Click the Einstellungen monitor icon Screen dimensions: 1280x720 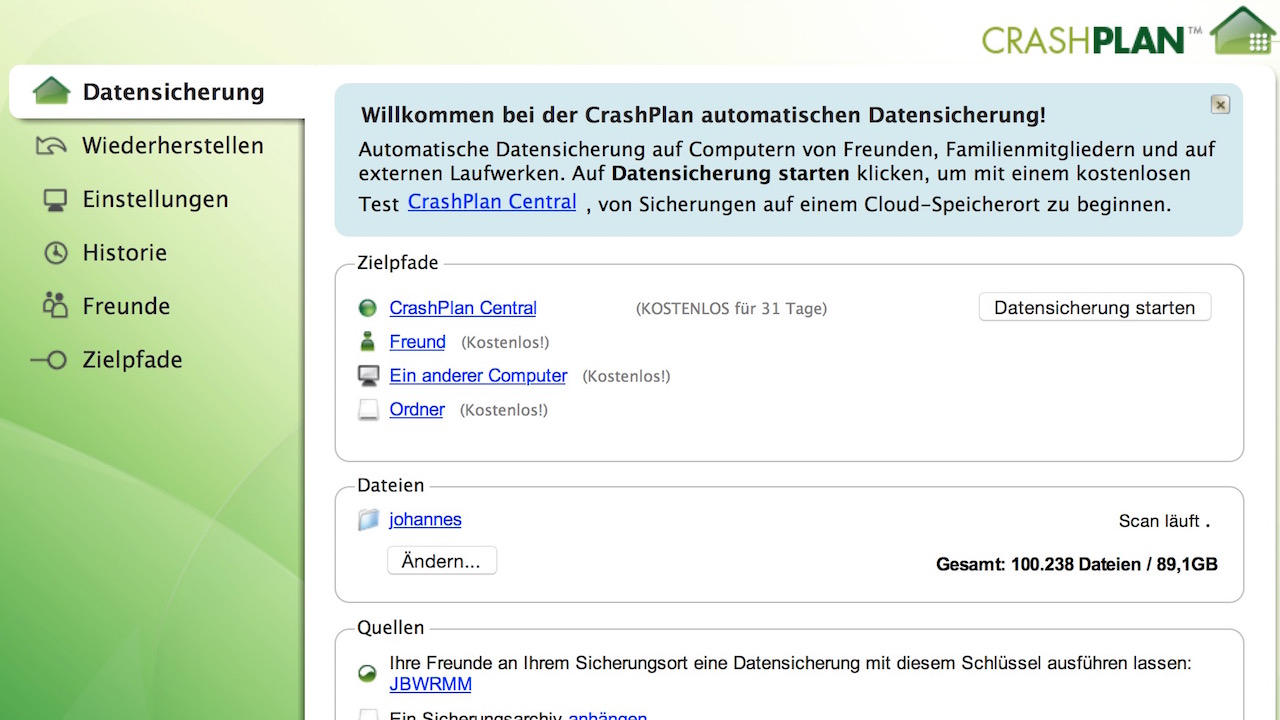(55, 200)
